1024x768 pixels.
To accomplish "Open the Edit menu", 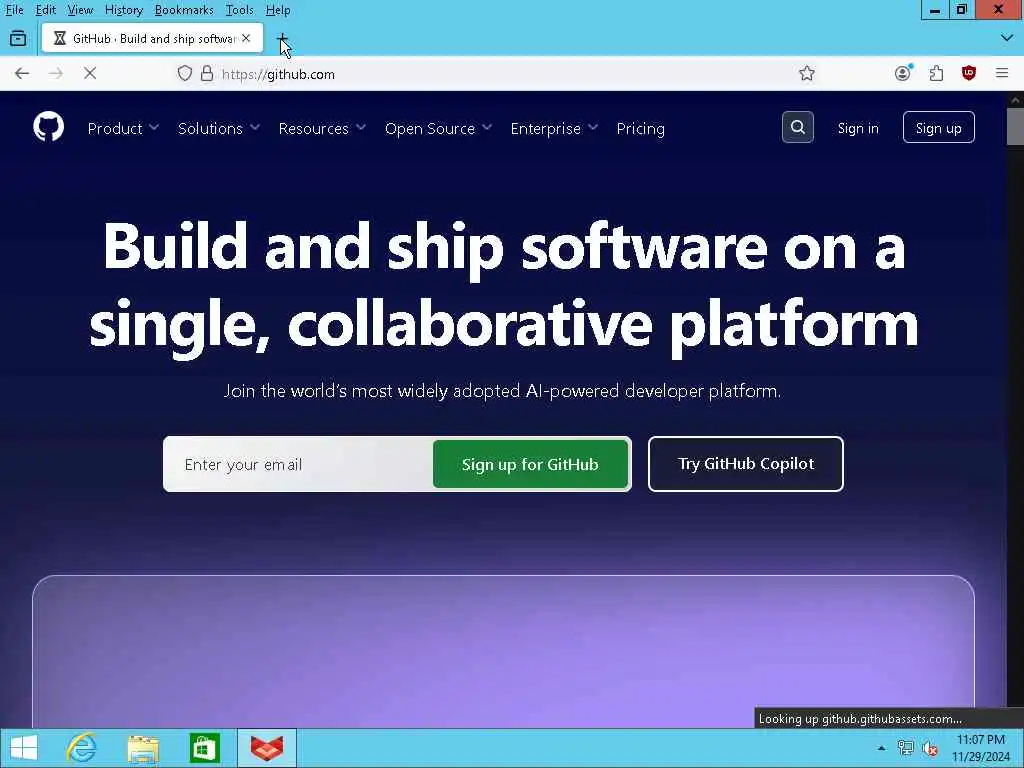I will 45,10.
